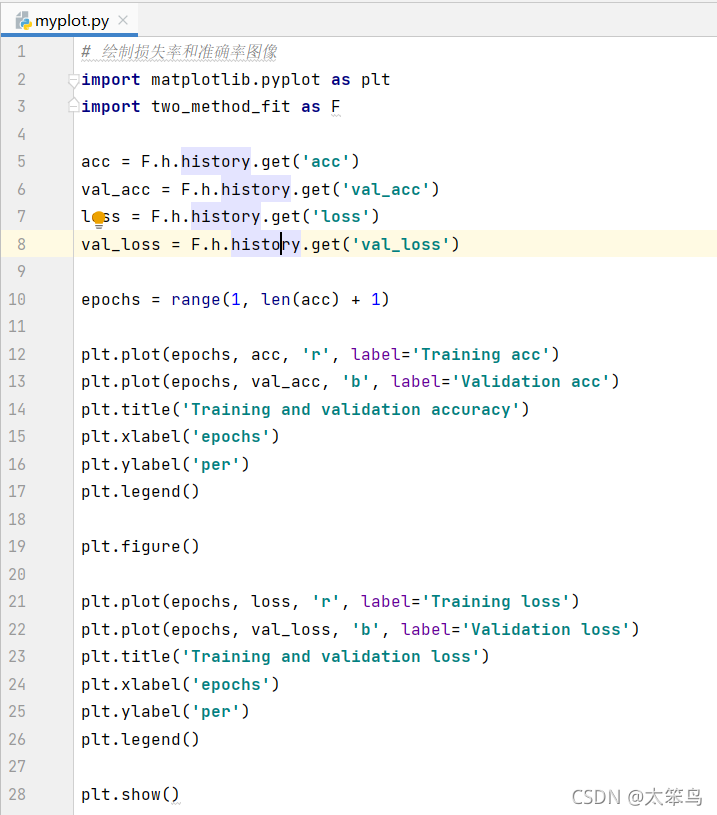Click the Python file icon on myplot.py tab
This screenshot has width=717, height=815.
tap(23, 21)
